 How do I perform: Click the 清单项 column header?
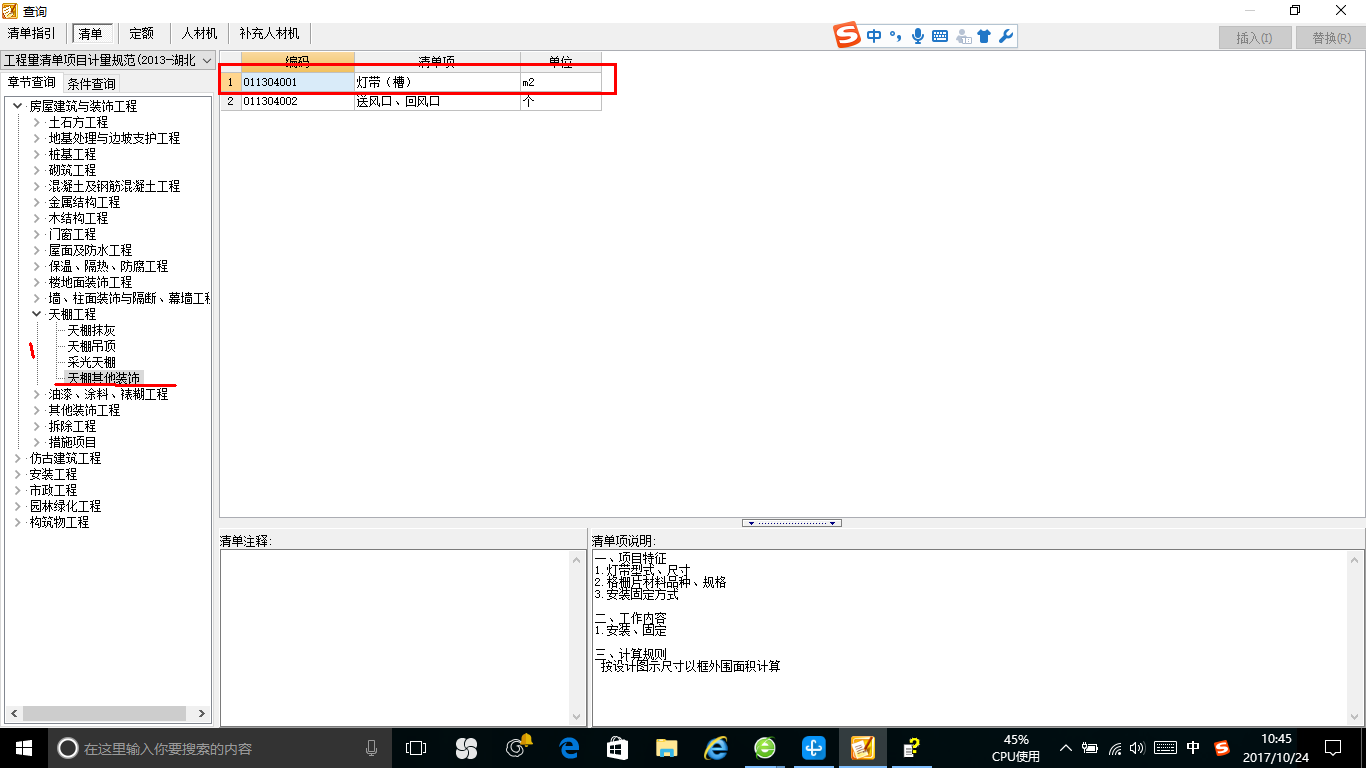(x=437, y=62)
